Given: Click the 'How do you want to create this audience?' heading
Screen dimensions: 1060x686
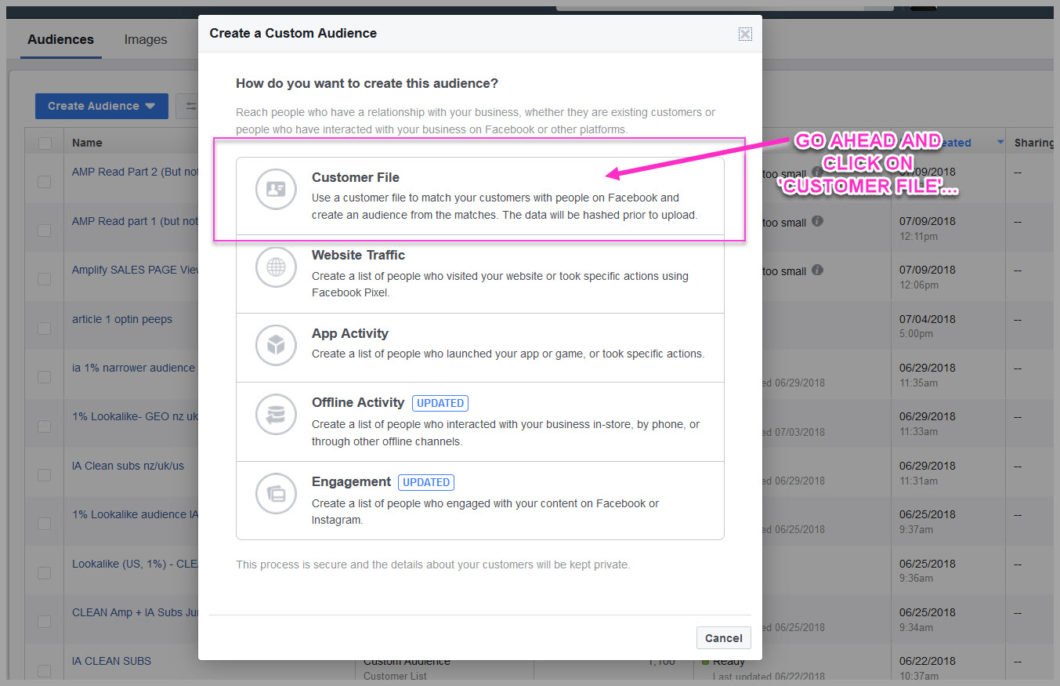Looking at the screenshot, I should click(x=367, y=83).
